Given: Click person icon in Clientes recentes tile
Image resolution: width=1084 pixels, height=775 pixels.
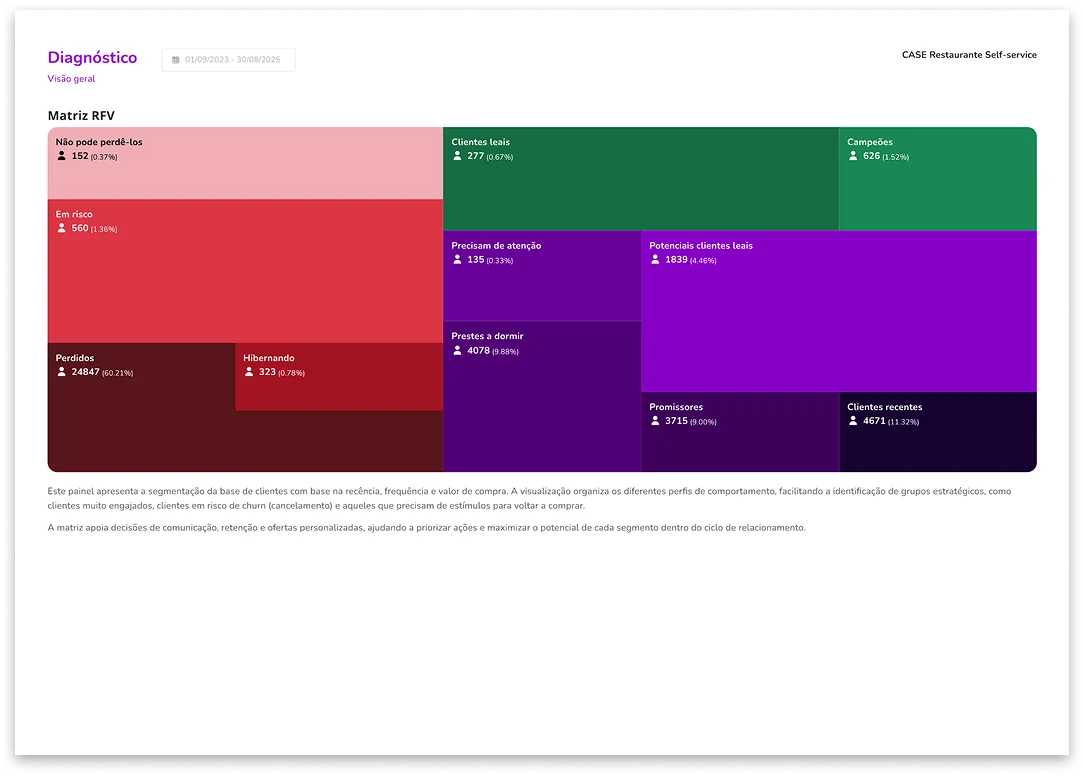Looking at the screenshot, I should (853, 421).
